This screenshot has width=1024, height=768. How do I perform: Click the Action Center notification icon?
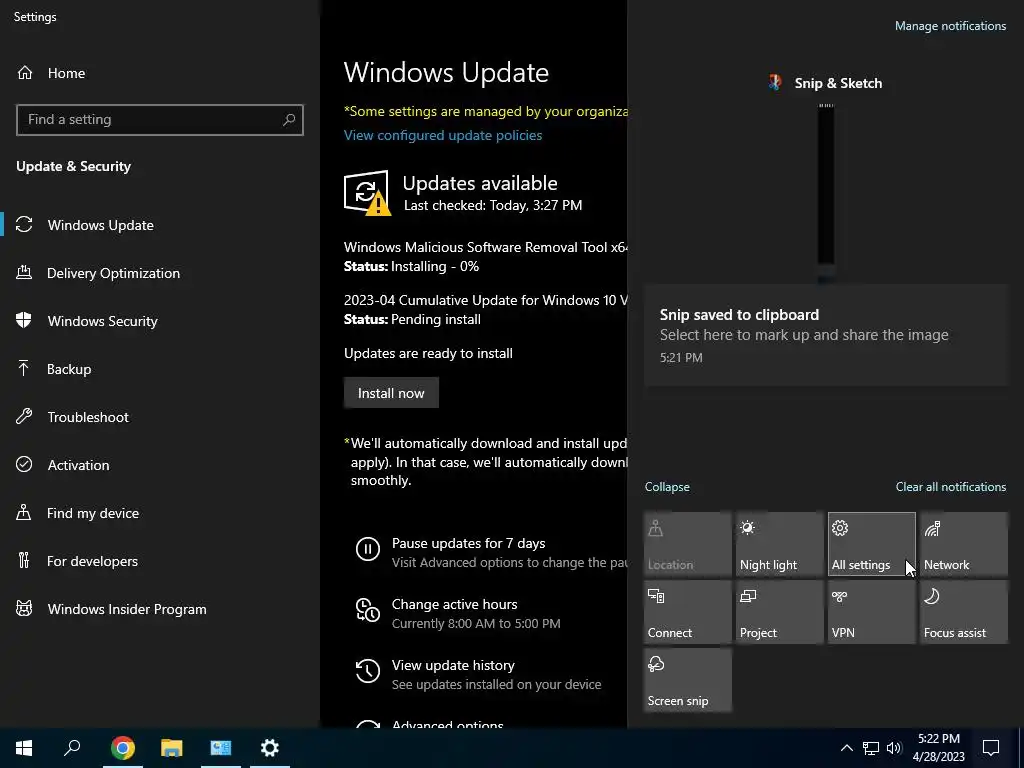991,748
